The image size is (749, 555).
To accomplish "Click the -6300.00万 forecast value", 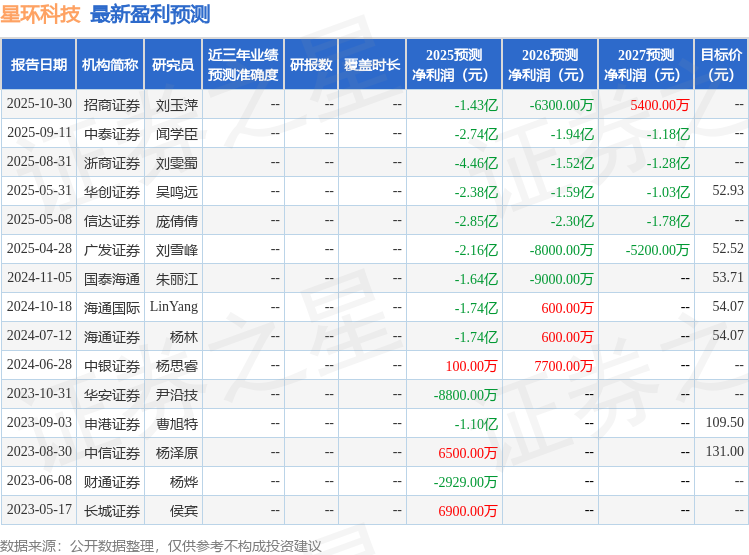I will [561, 105].
